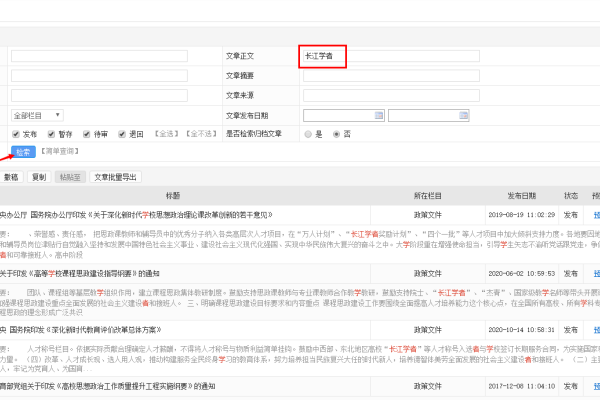Select 否 for 是否检索归档文章

336,134
